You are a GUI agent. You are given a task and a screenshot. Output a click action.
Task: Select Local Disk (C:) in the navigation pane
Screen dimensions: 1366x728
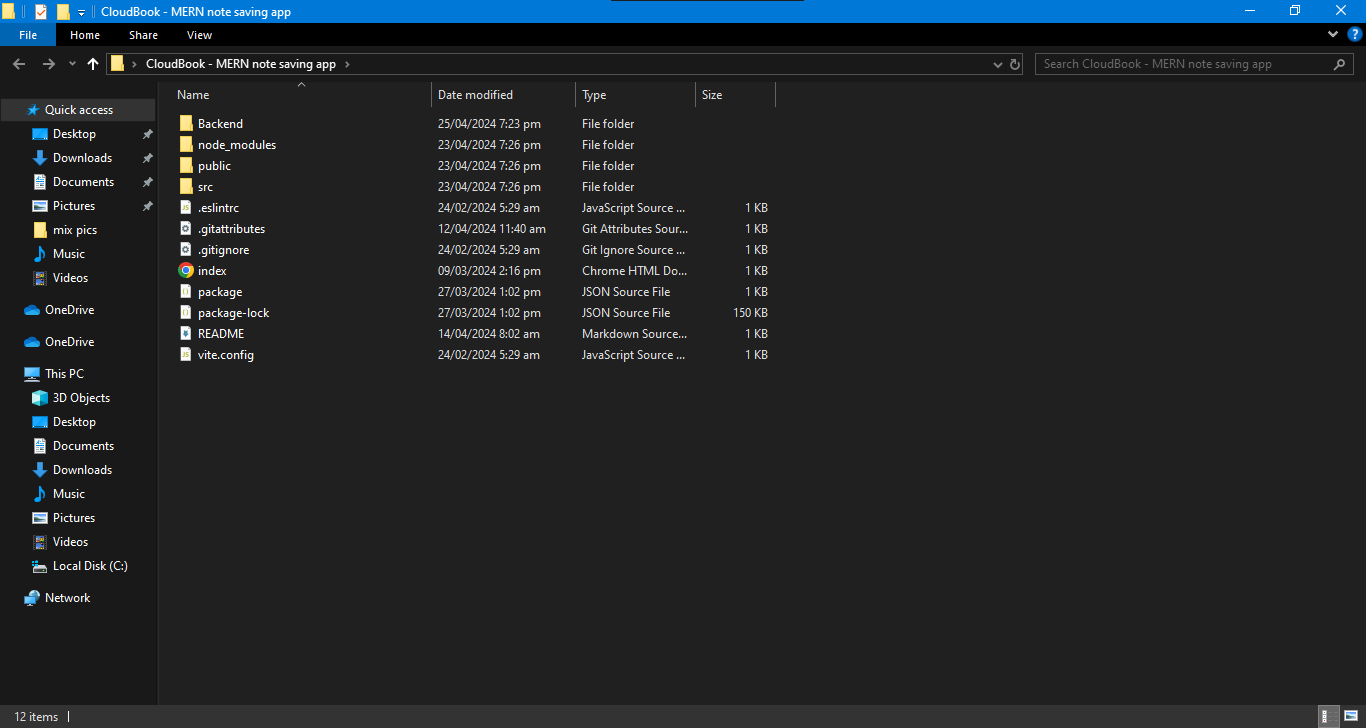pos(90,566)
